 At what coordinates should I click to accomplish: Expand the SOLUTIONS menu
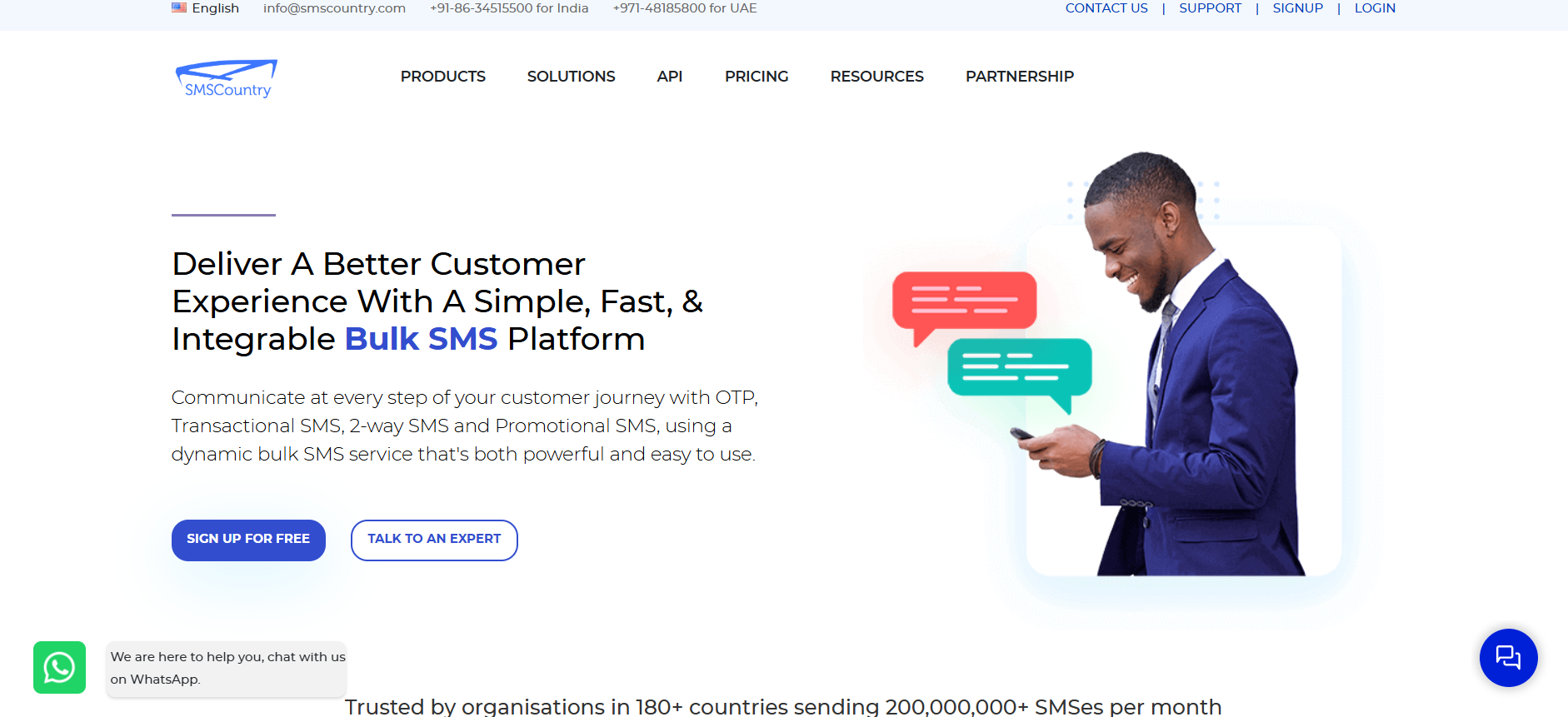point(571,77)
